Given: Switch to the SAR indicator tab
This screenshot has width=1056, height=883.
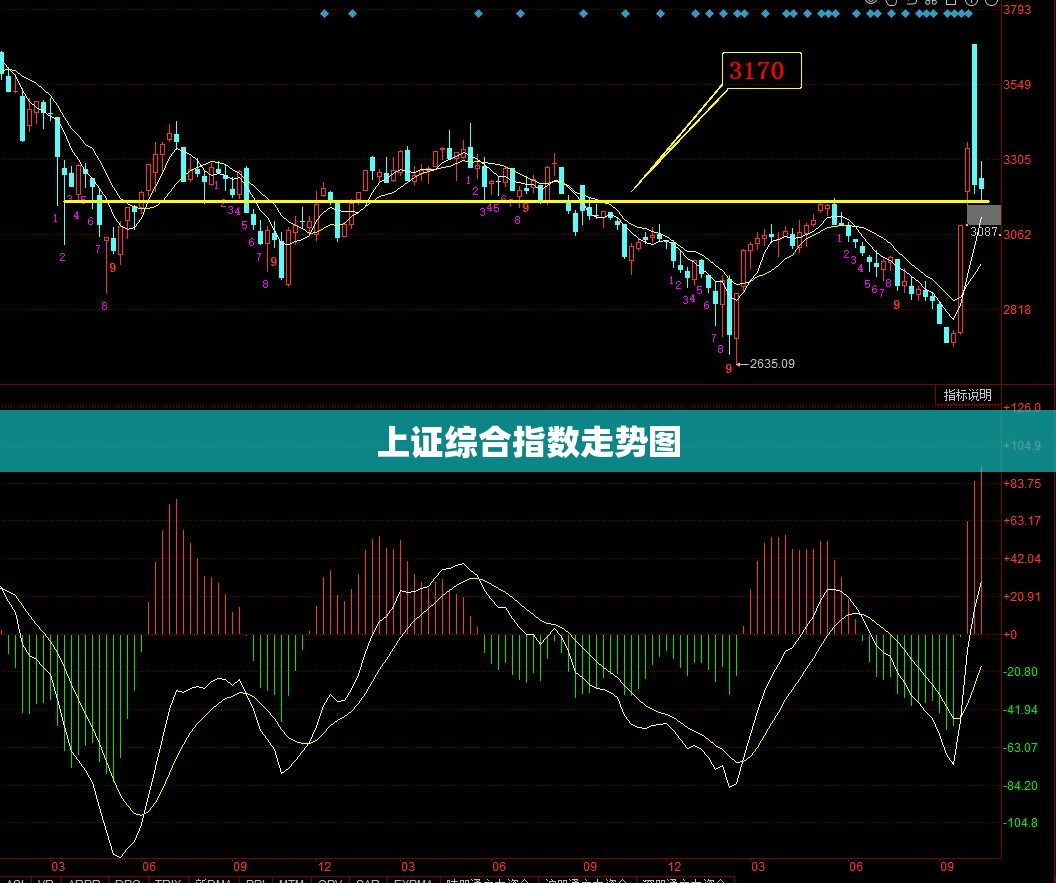Looking at the screenshot, I should (x=368, y=880).
